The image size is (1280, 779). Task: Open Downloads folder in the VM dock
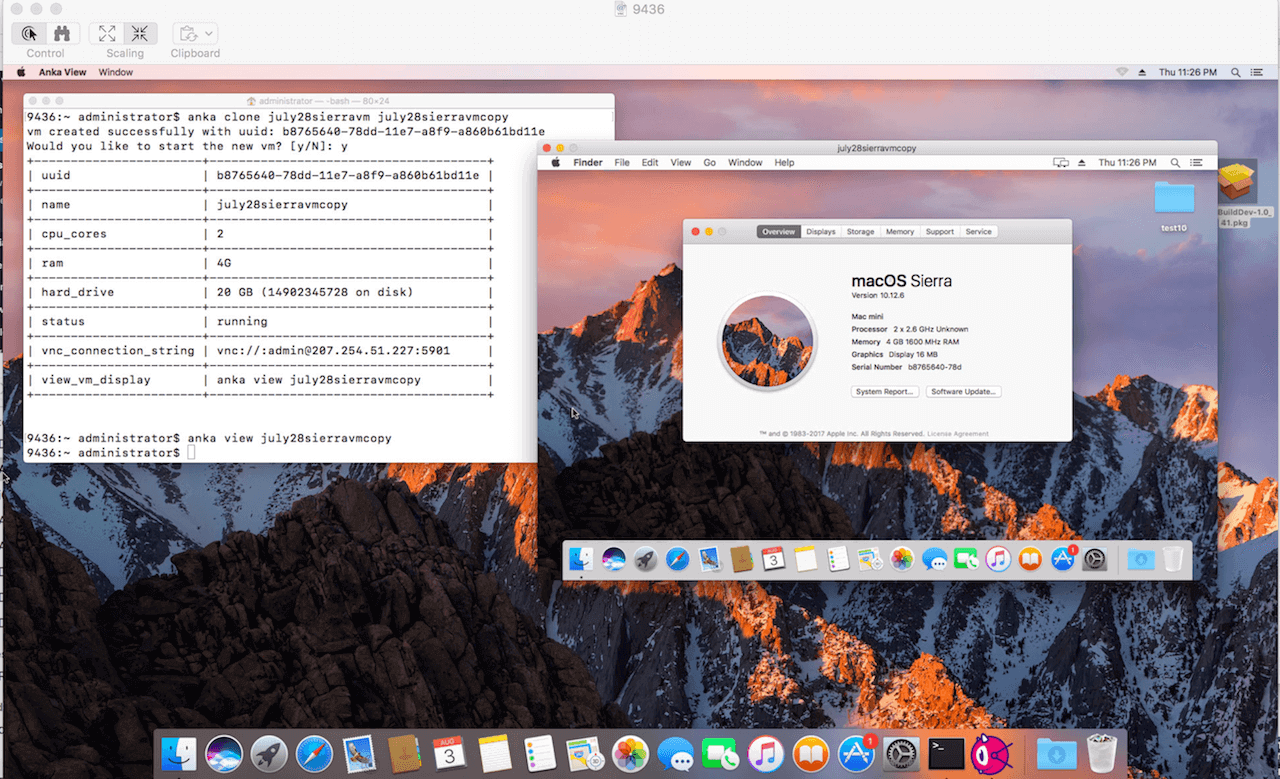(x=1141, y=559)
